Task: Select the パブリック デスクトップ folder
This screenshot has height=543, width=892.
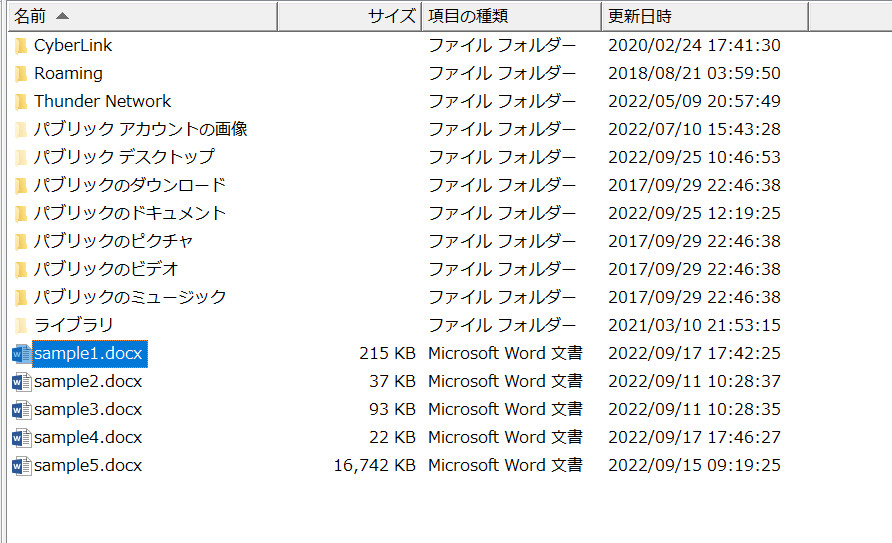Action: (x=124, y=158)
